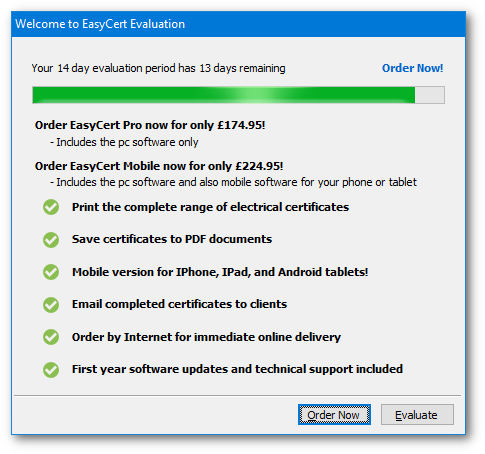Click the green checkmark beside electrical certificates
485x454 pixels.
(x=51, y=207)
